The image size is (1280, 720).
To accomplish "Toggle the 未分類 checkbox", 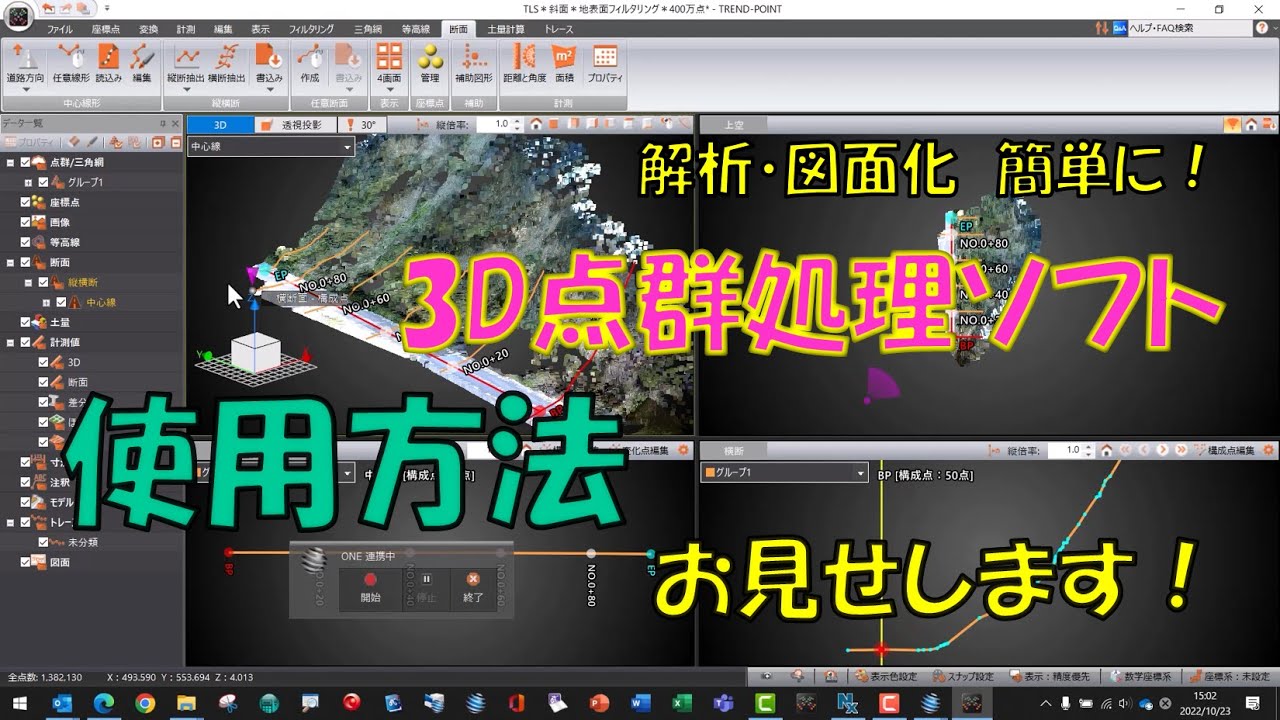I will (x=43, y=542).
